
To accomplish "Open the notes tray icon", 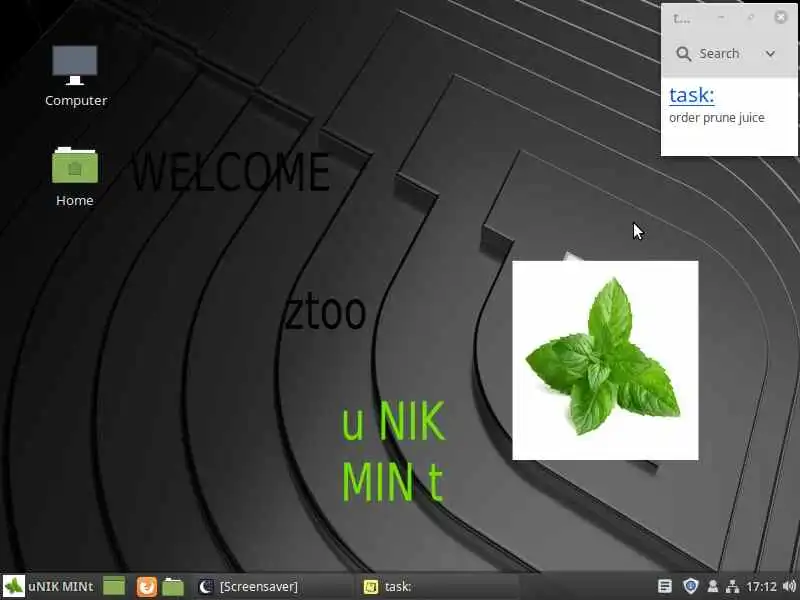I will pyautogui.click(x=664, y=586).
